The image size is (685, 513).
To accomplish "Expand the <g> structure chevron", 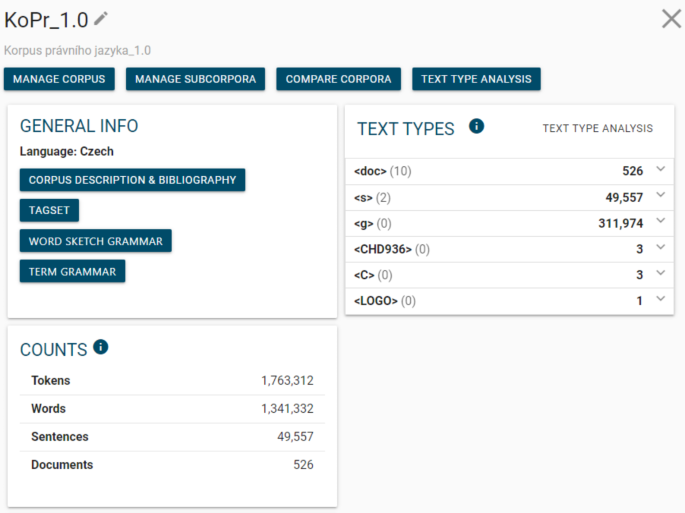I will point(660,222).
